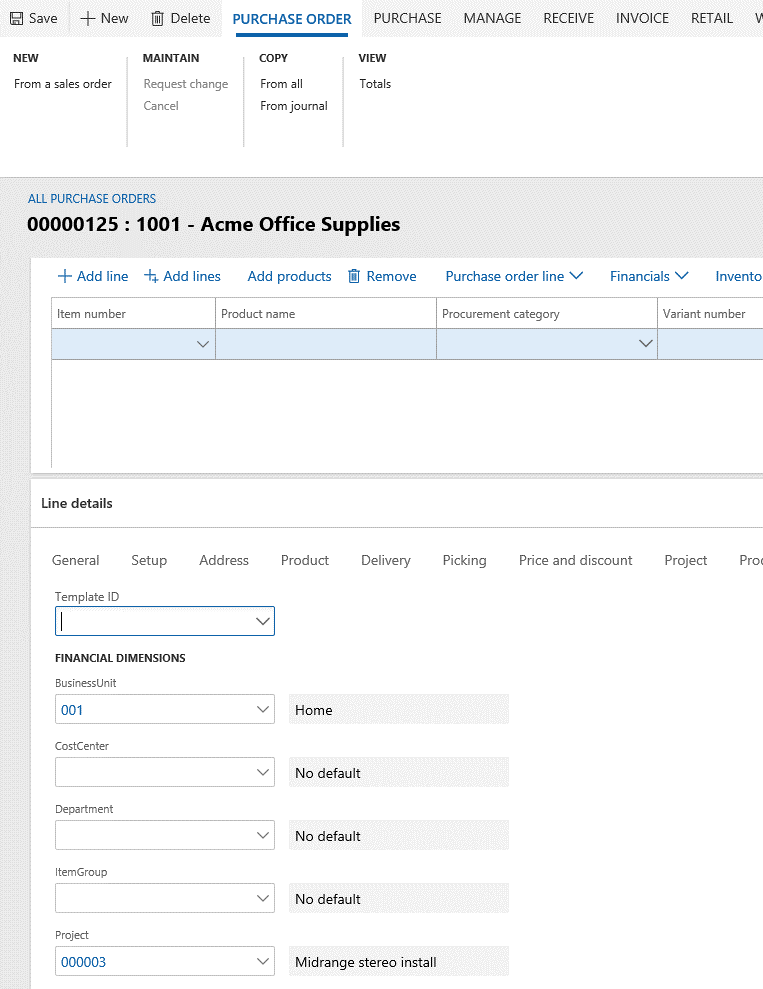The height and width of the screenshot is (989, 763).
Task: Create order From a sales order
Action: pyautogui.click(x=63, y=84)
